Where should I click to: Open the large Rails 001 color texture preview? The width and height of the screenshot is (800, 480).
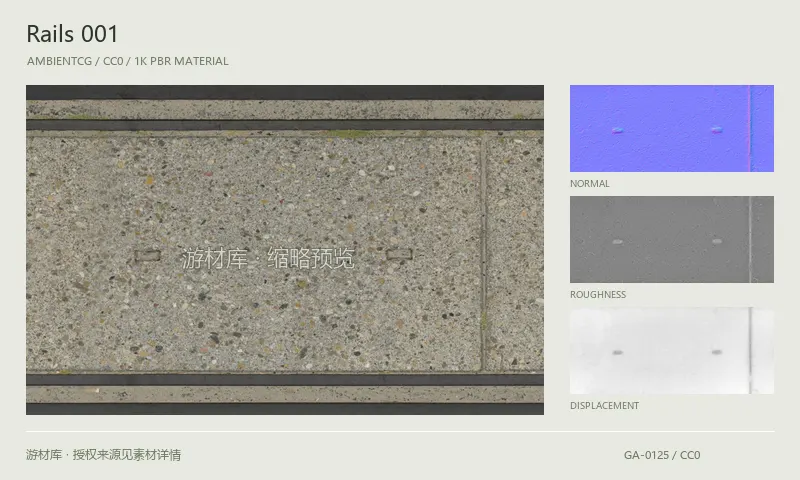[285, 249]
